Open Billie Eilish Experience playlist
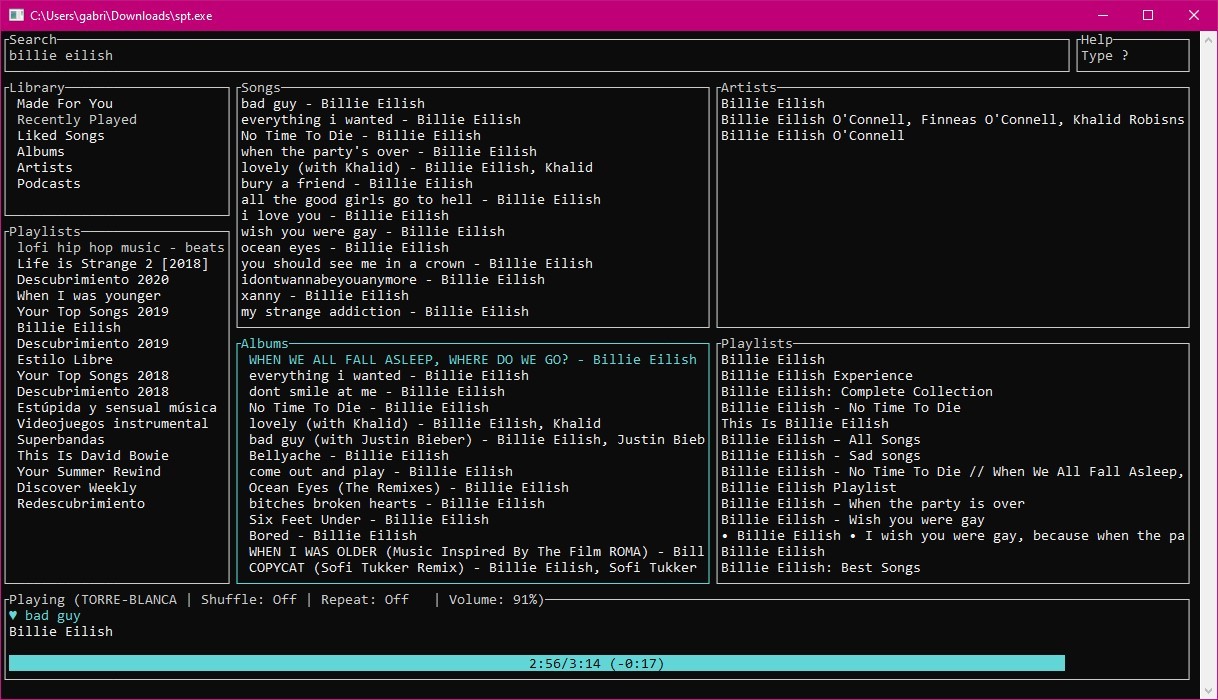This screenshot has height=700, width=1218. (817, 376)
